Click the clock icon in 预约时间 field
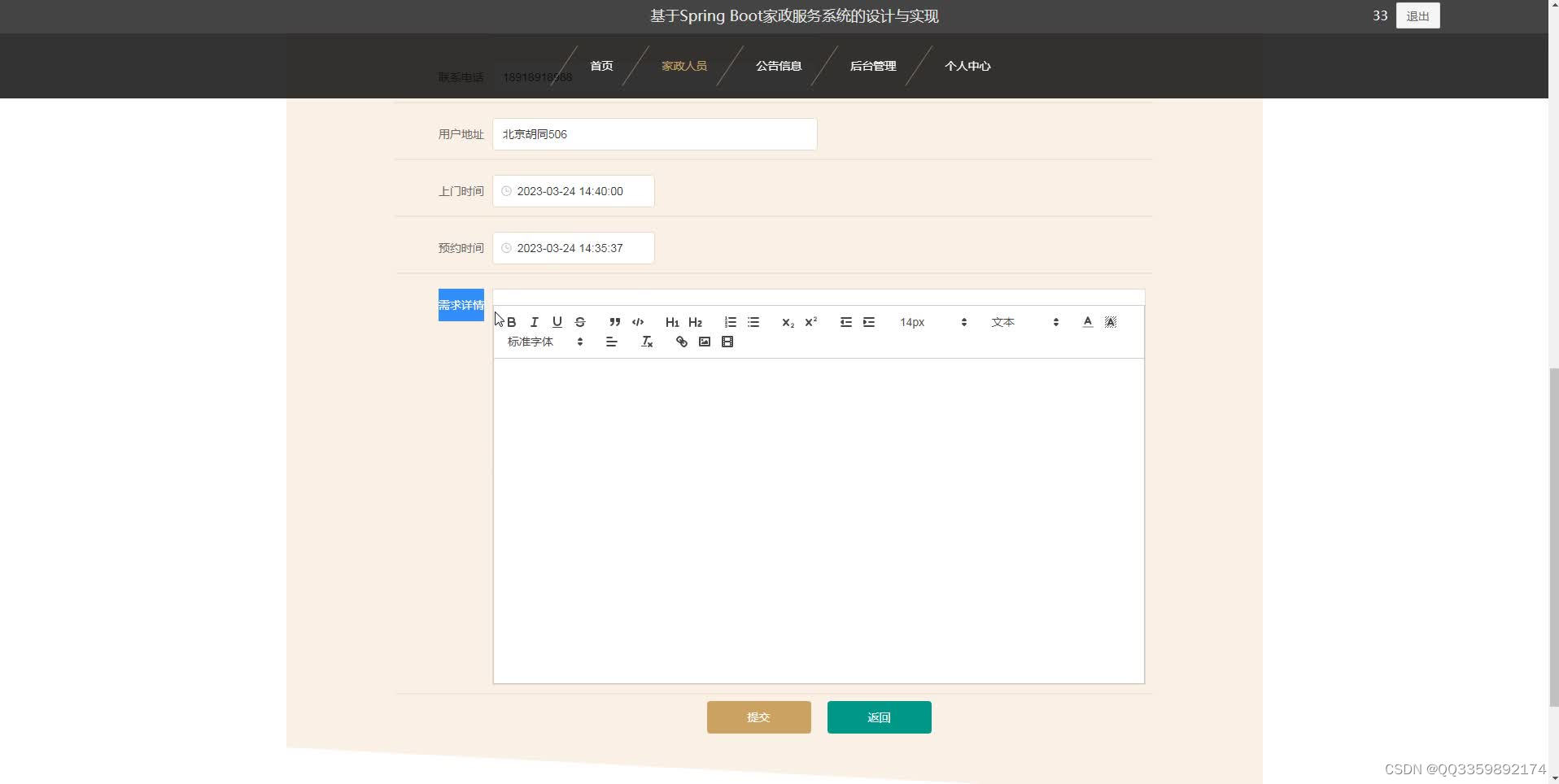Viewport: 1559px width, 784px height. click(x=506, y=248)
